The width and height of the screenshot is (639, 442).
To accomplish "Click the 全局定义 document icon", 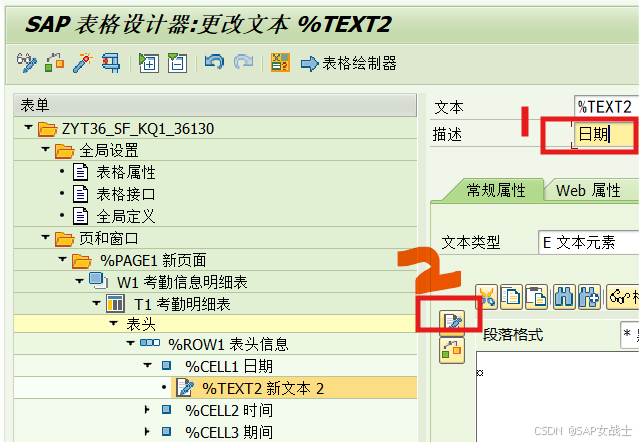I will point(80,216).
